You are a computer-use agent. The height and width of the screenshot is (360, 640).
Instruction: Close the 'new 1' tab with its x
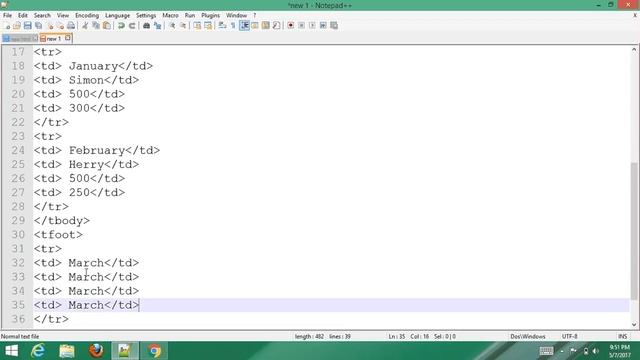[68, 38]
